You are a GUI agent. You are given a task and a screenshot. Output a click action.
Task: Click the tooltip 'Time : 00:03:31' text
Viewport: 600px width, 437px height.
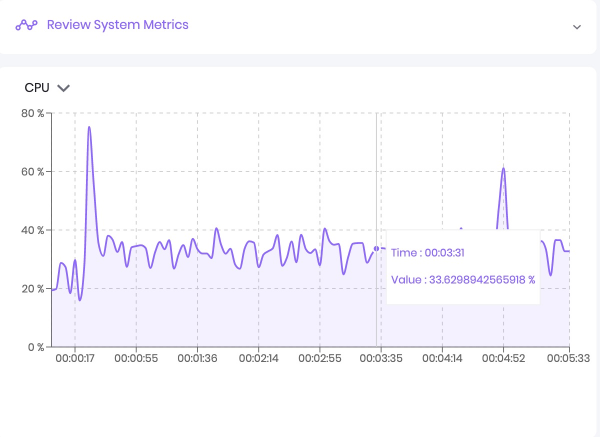[x=428, y=253]
